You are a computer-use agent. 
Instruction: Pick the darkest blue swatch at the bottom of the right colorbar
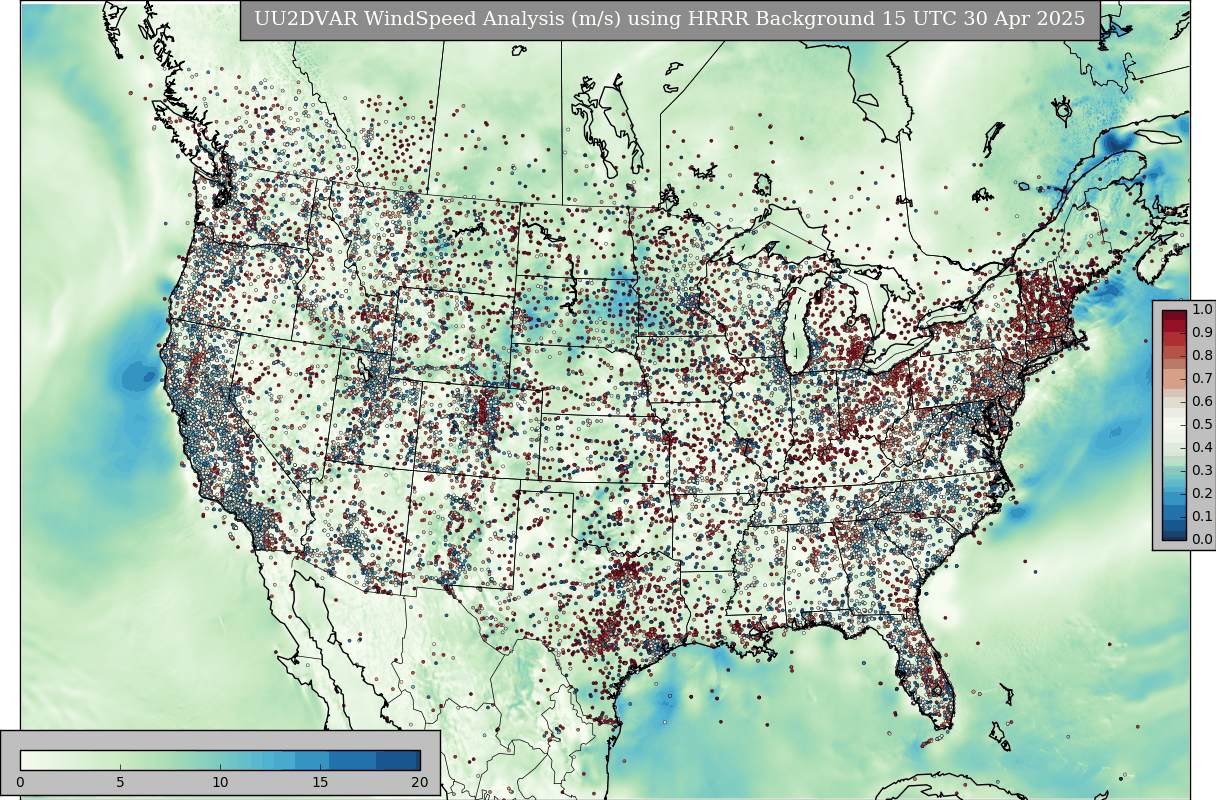pyautogui.click(x=1174, y=533)
